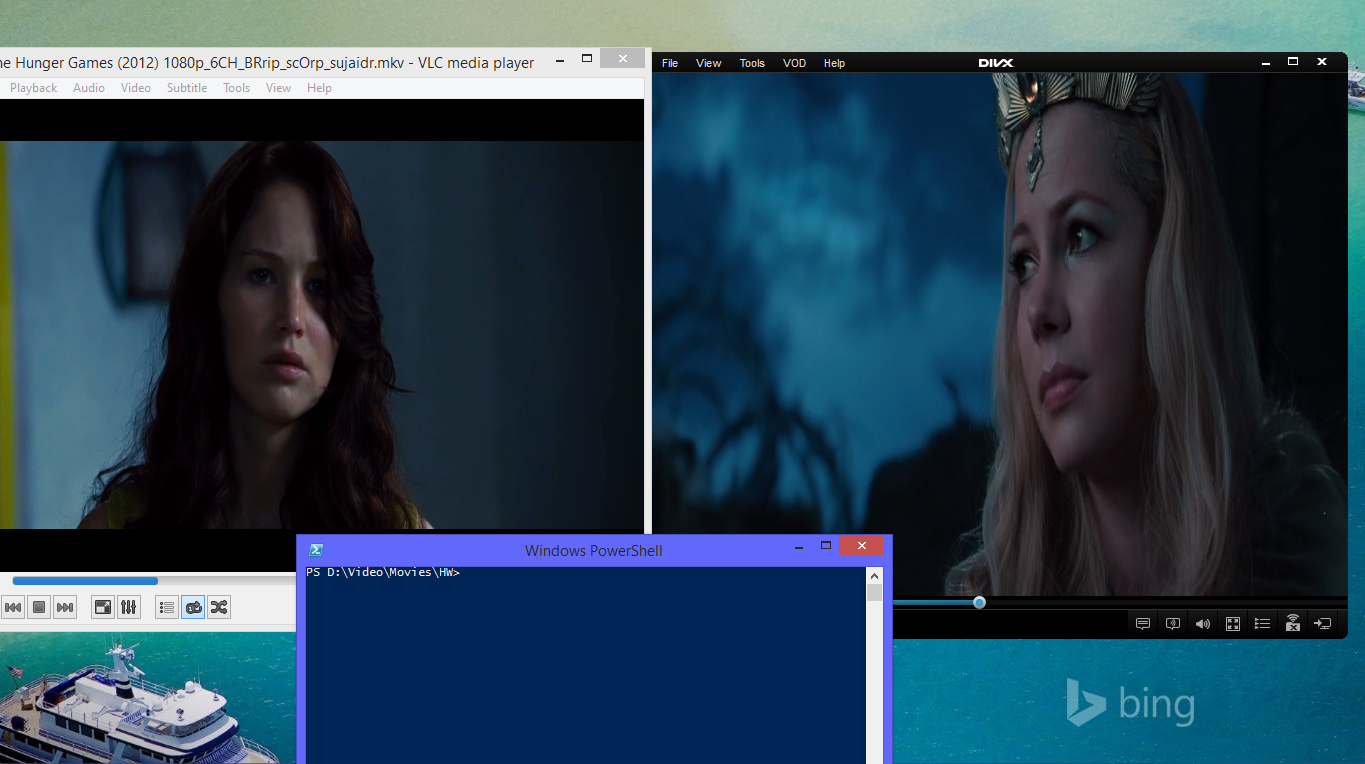
Task: Mute DivX player volume
Action: pyautogui.click(x=1203, y=624)
